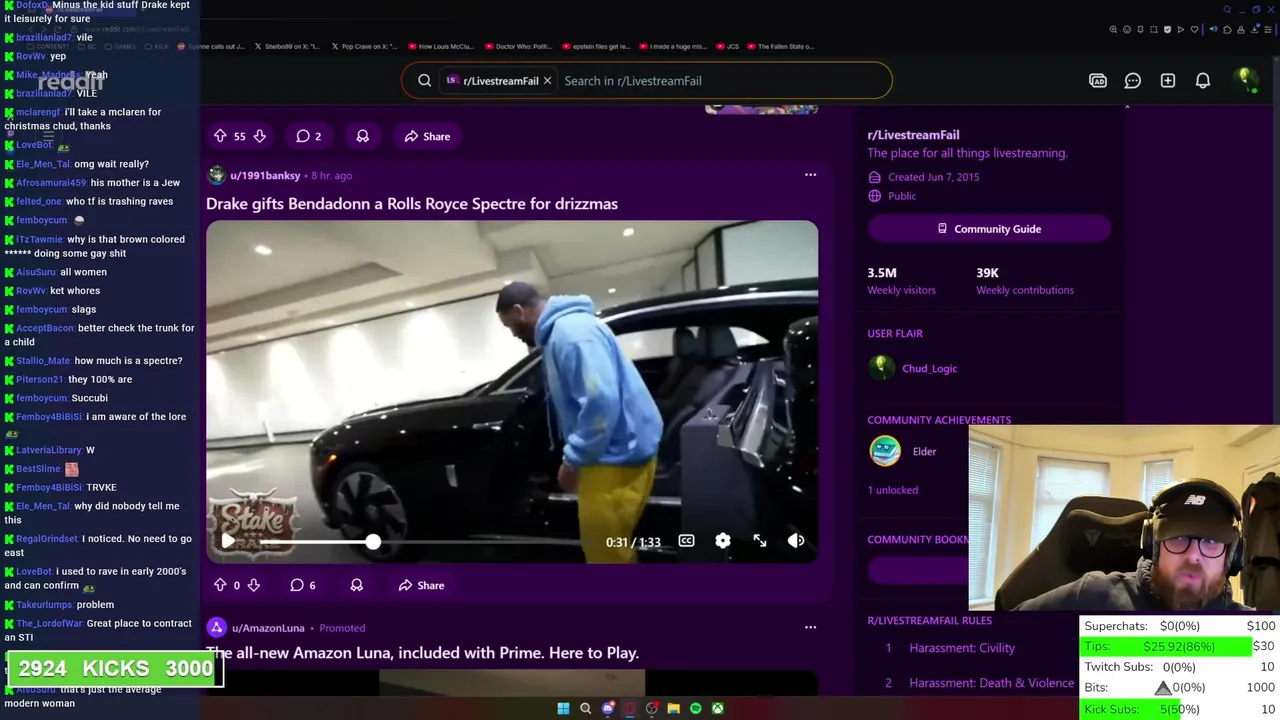Downvote the Drake Rolls Royce post
Image resolution: width=1280 pixels, height=720 pixels.
coord(253,585)
